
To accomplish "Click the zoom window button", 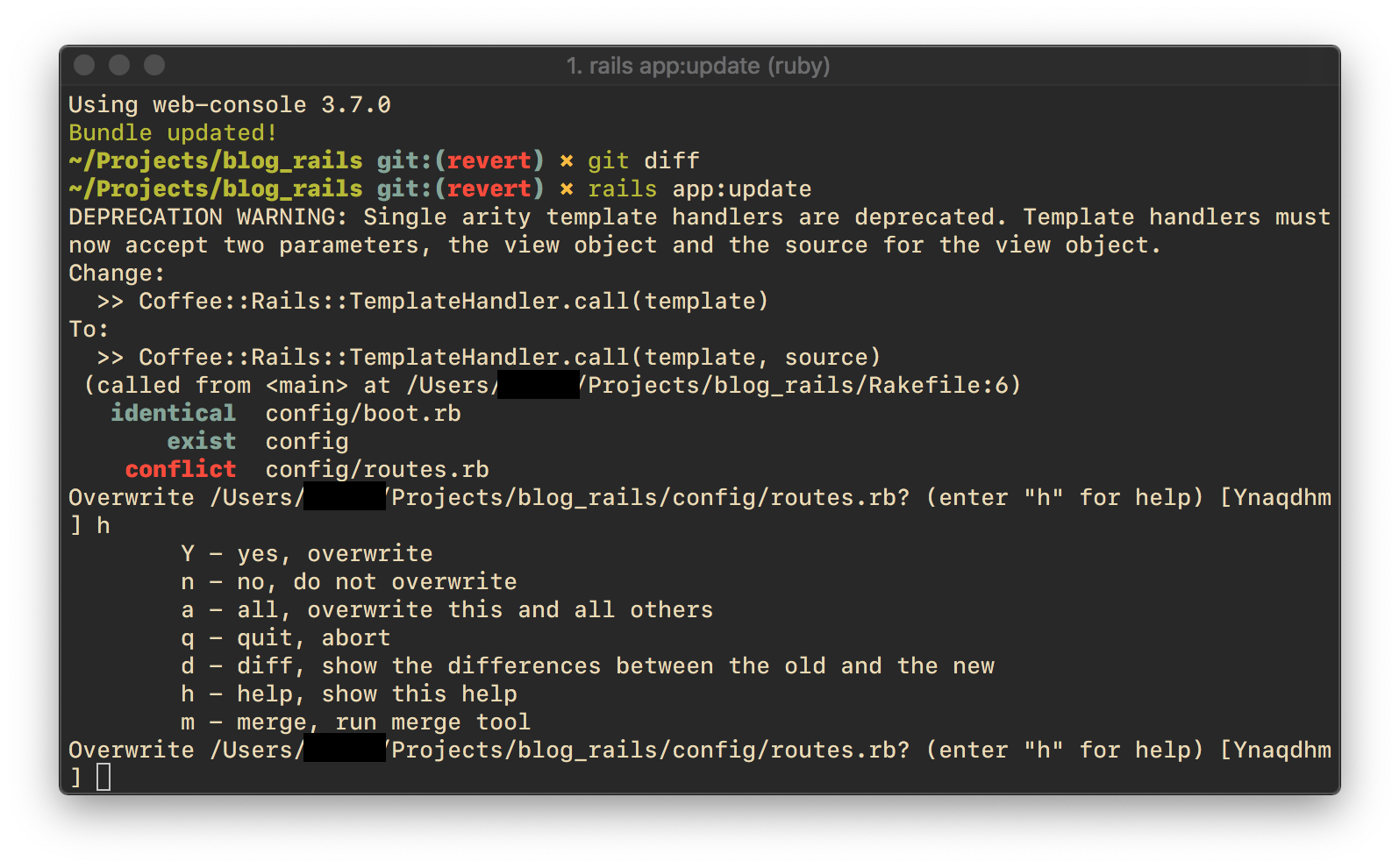I will click(154, 66).
